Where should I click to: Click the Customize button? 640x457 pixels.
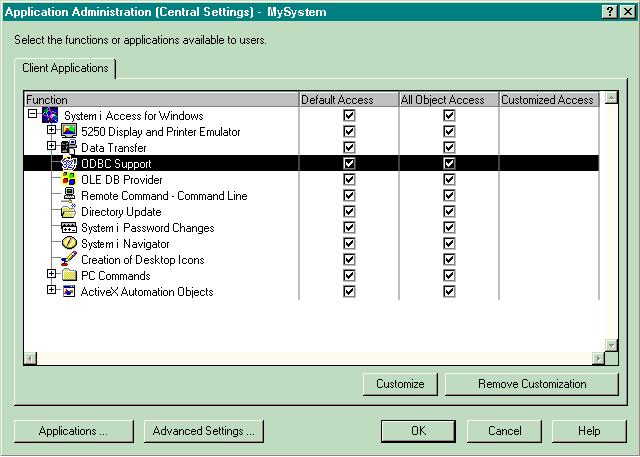[x=400, y=384]
